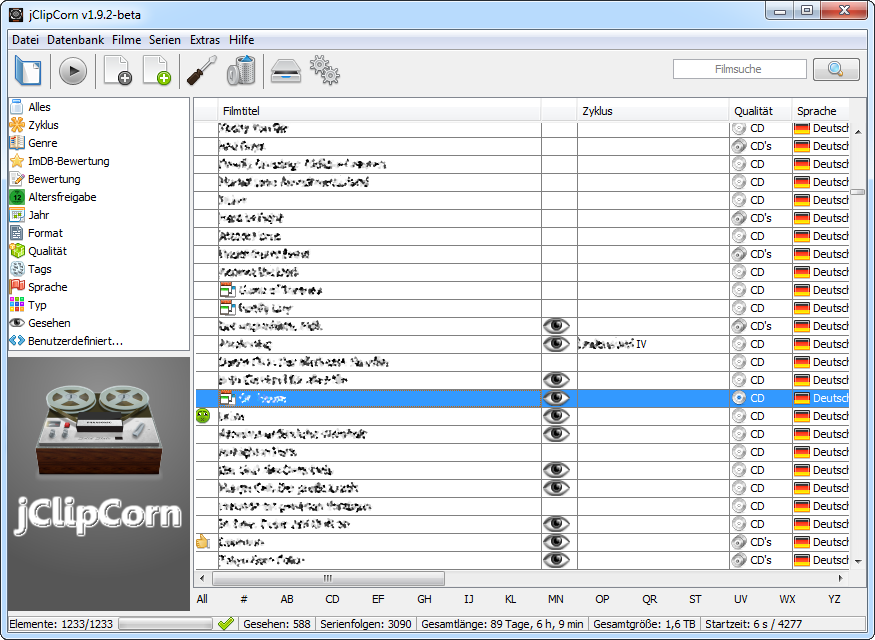Image resolution: width=875 pixels, height=640 pixels.
Task: Open the Datei menu
Action: tap(25, 40)
